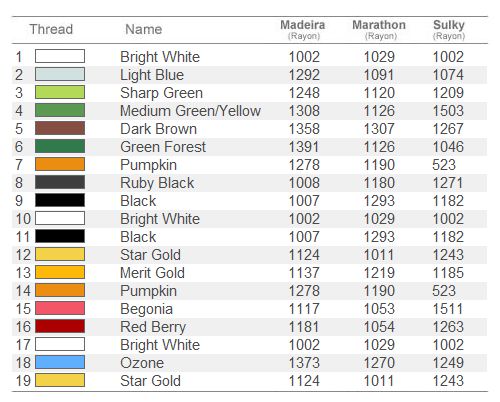Select the Green Forest swatch in row 6
The height and width of the screenshot is (402, 500).
pyautogui.click(x=60, y=146)
